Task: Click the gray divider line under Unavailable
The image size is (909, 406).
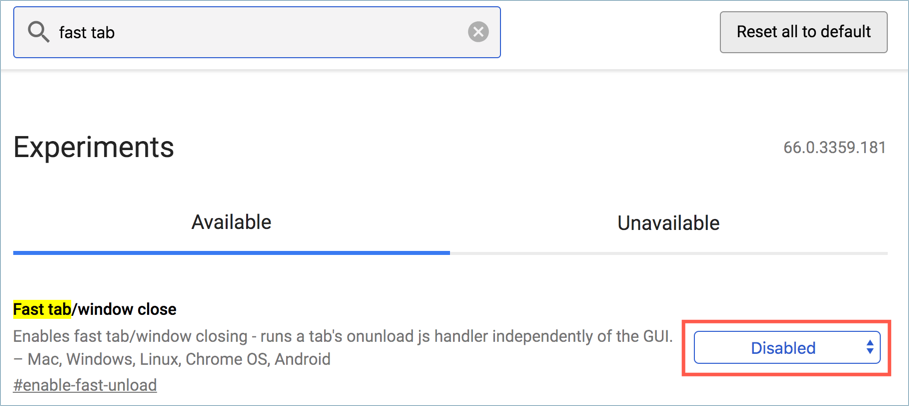Action: (668, 253)
